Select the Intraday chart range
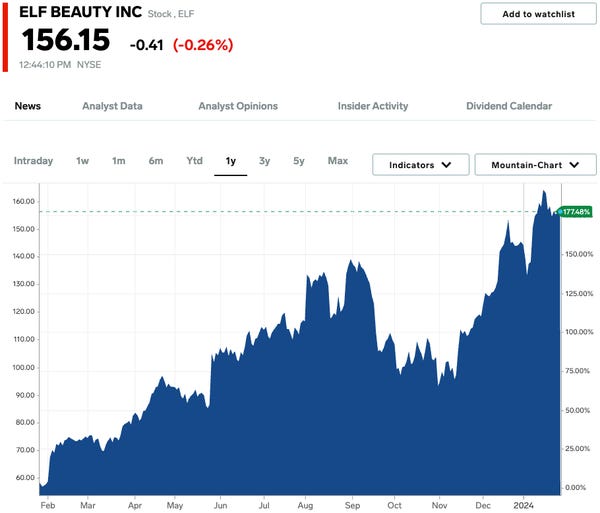The height and width of the screenshot is (513, 600). pyautogui.click(x=33, y=161)
